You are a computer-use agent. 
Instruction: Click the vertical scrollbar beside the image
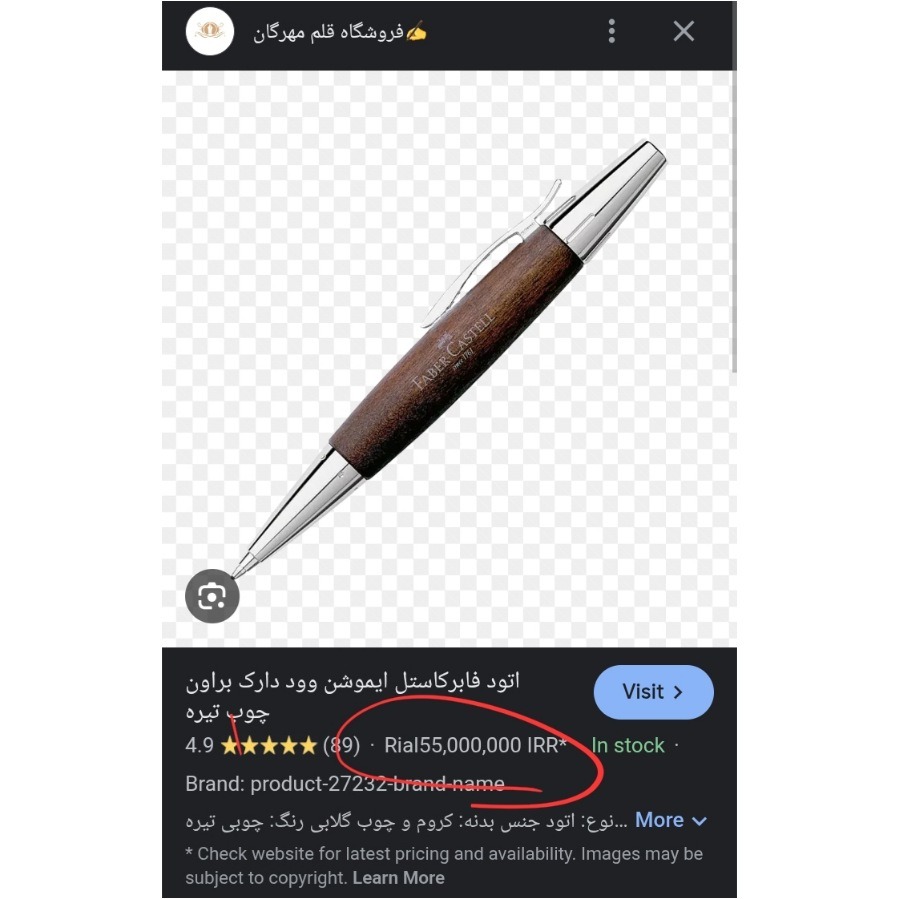[734, 222]
